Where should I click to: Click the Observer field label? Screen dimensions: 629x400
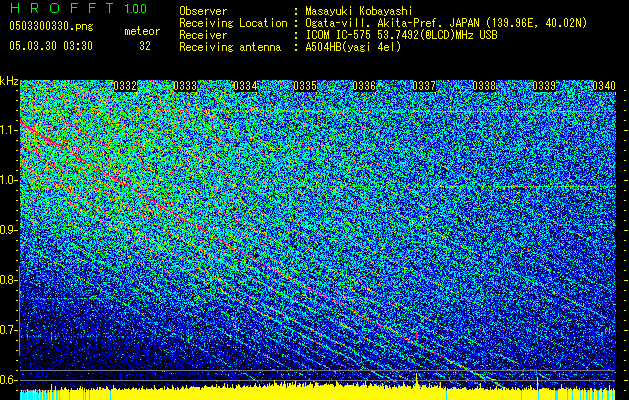[203, 11]
